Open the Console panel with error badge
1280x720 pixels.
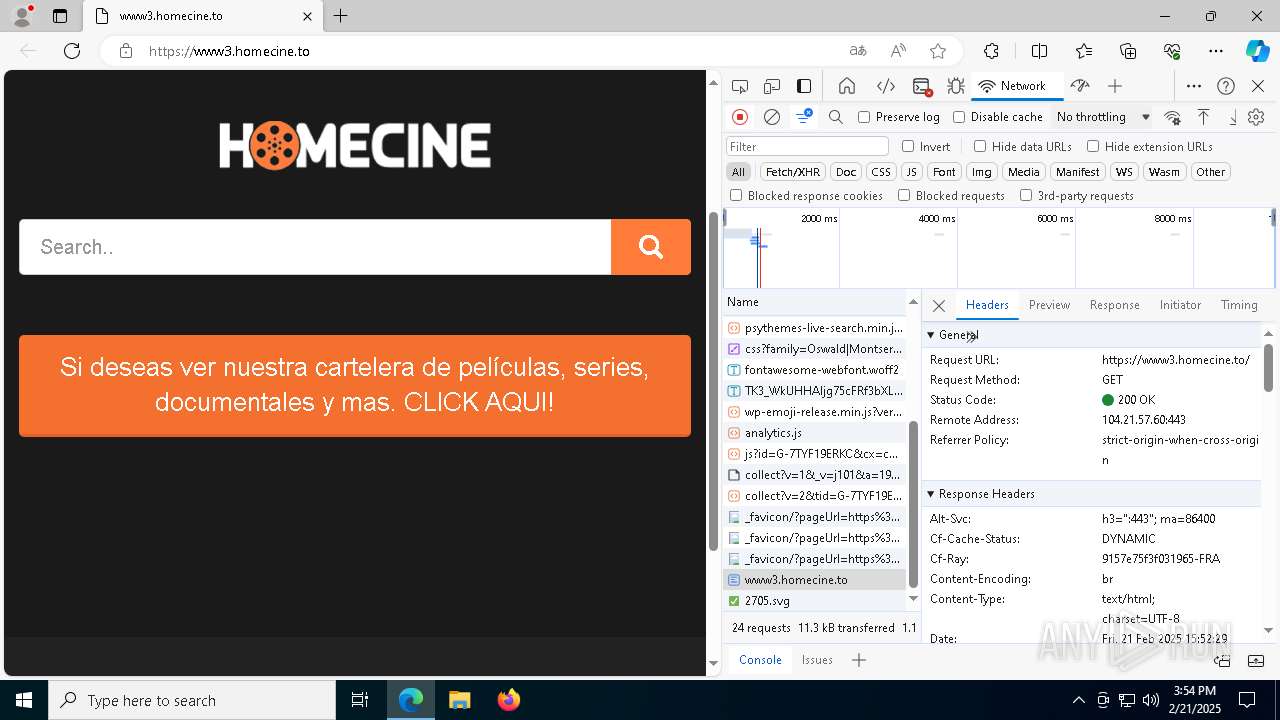(922, 86)
